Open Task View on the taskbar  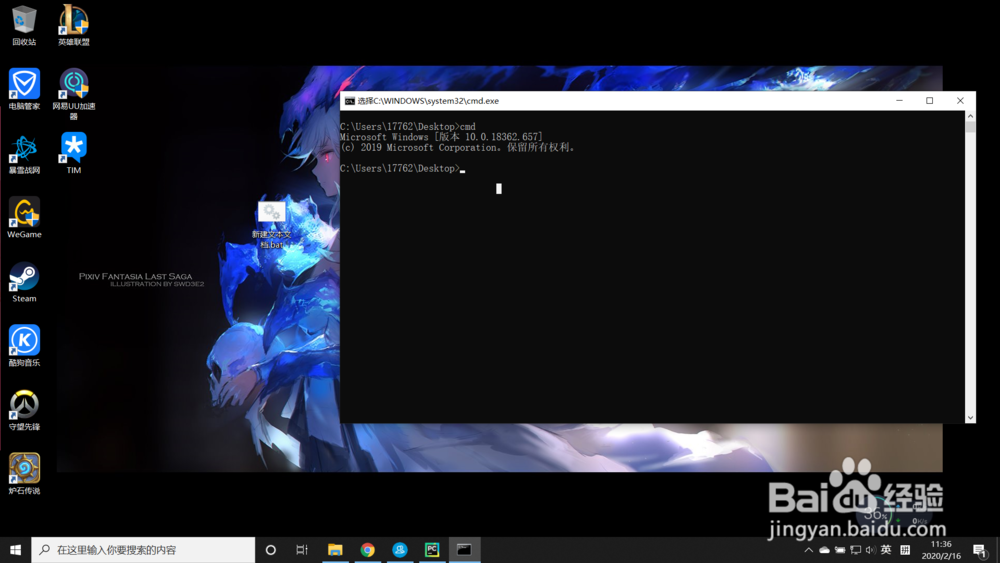point(302,550)
